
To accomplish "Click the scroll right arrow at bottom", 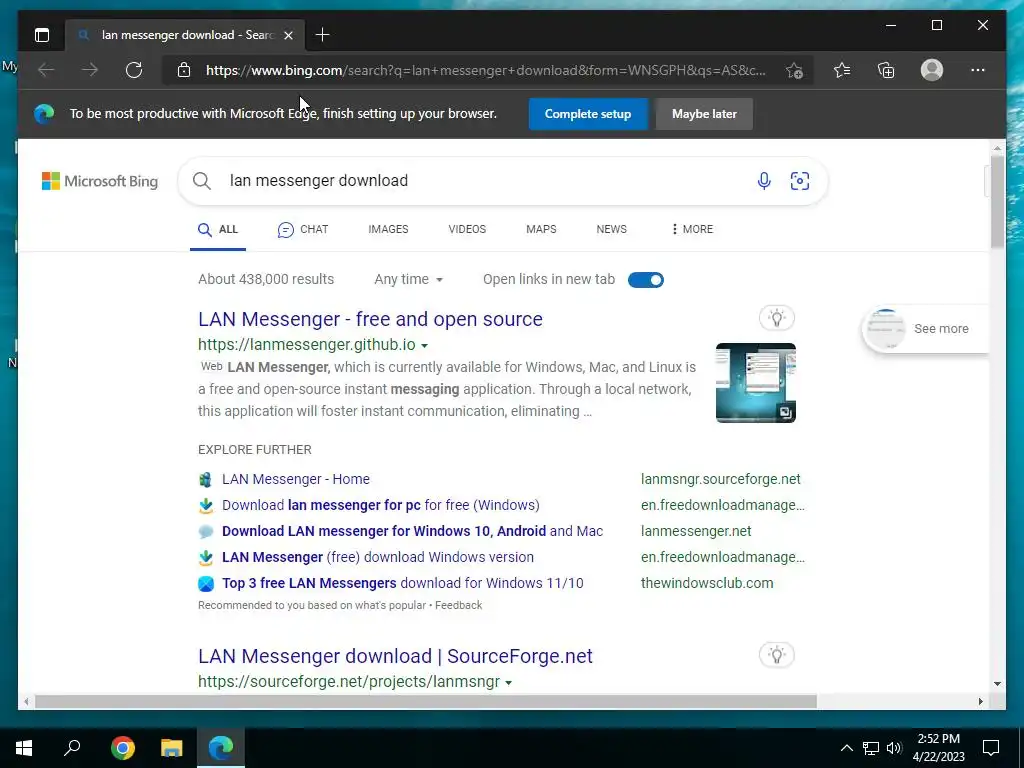I will (981, 702).
